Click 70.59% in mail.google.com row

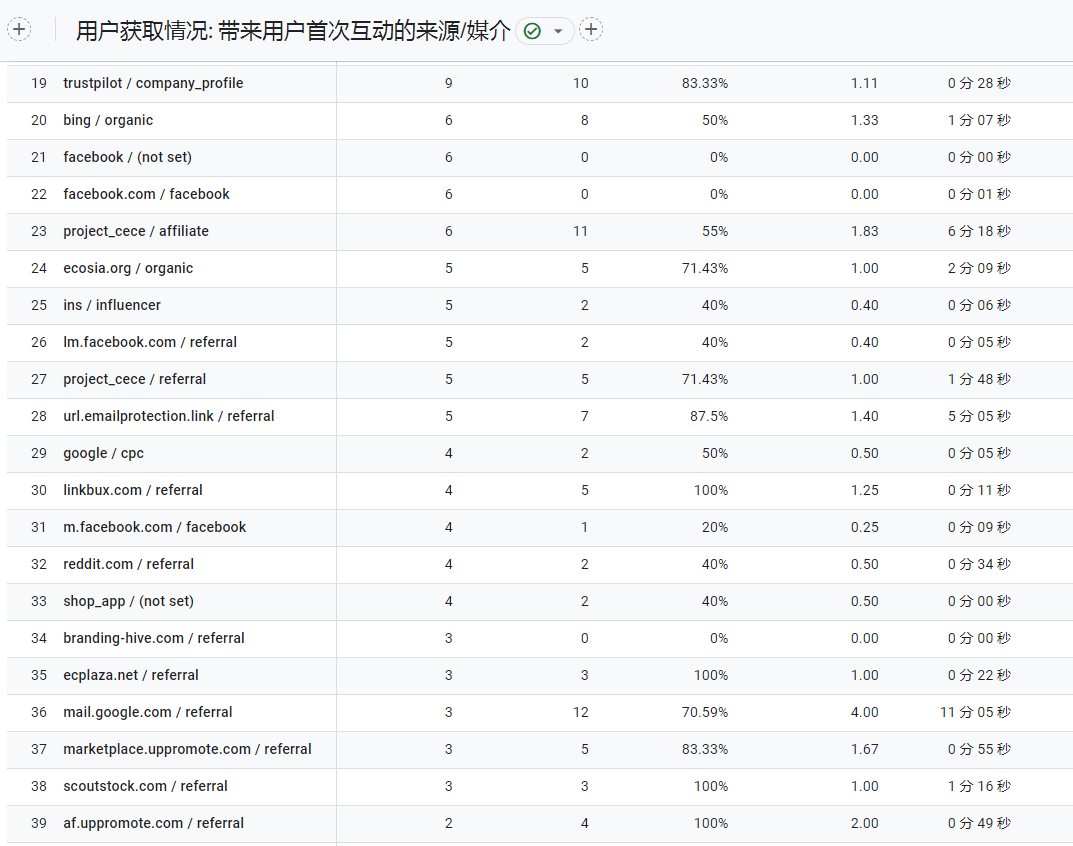(x=705, y=711)
